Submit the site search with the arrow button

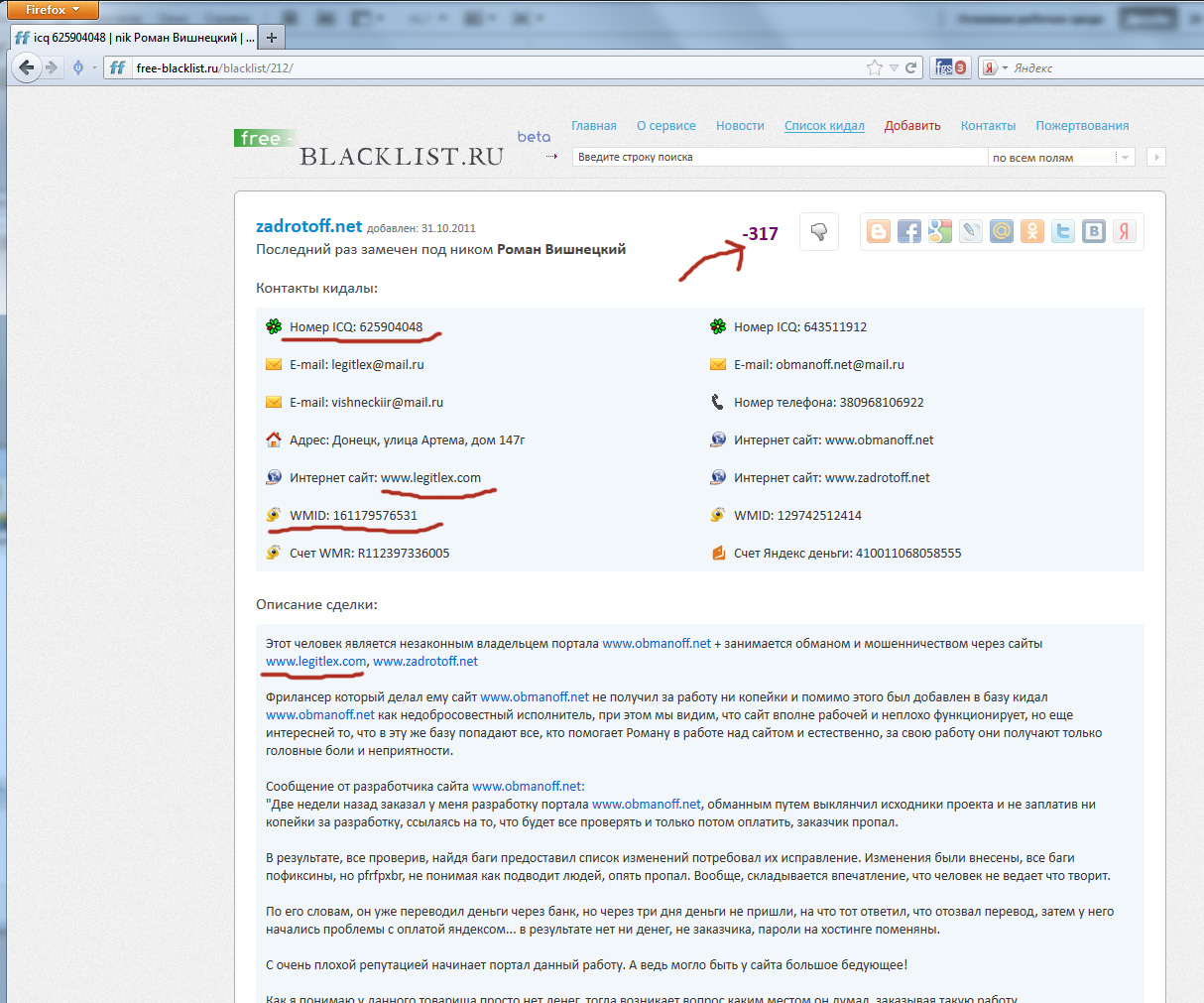point(1155,157)
